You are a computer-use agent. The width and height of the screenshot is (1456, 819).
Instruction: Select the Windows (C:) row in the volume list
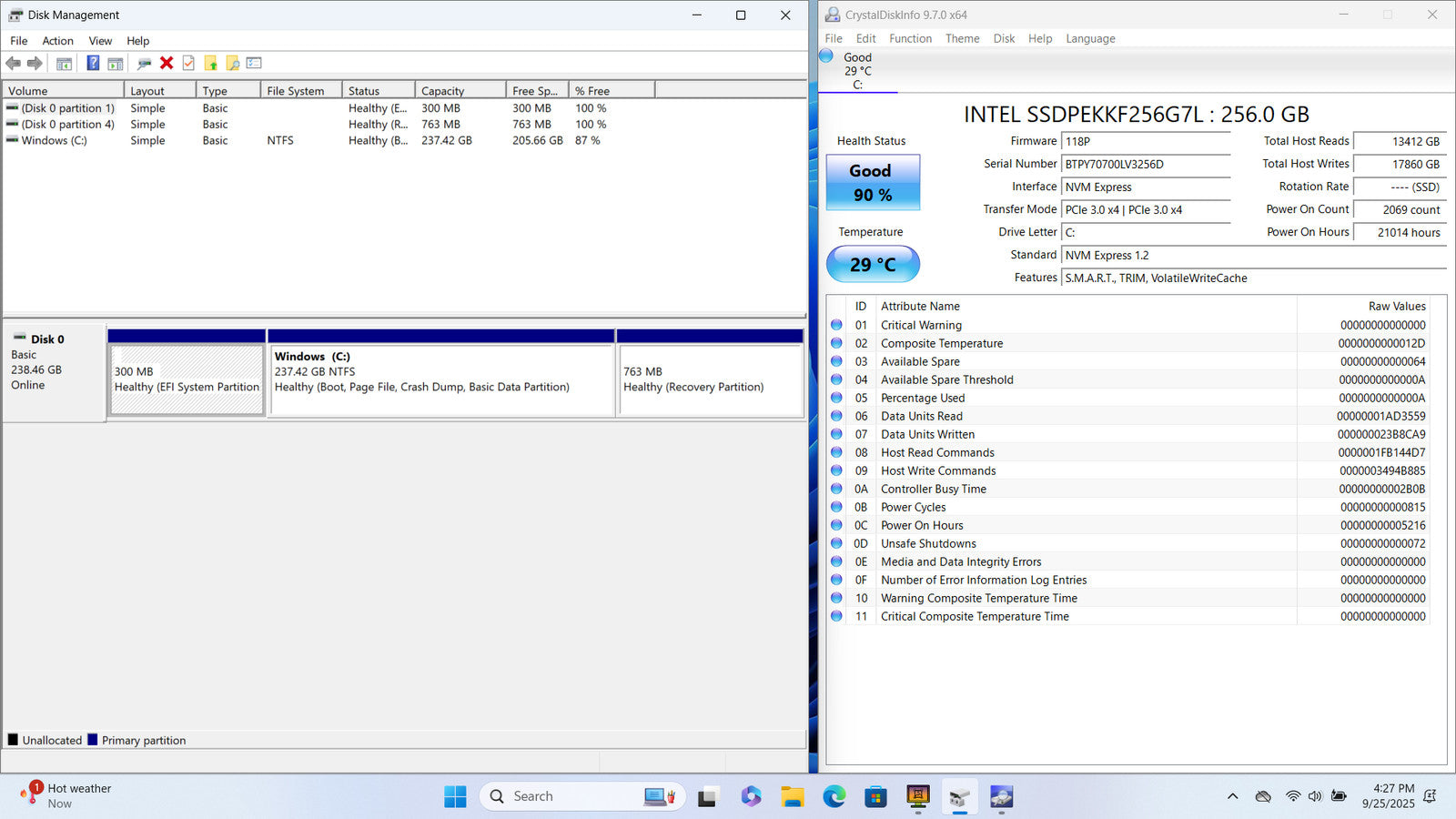tap(55, 141)
